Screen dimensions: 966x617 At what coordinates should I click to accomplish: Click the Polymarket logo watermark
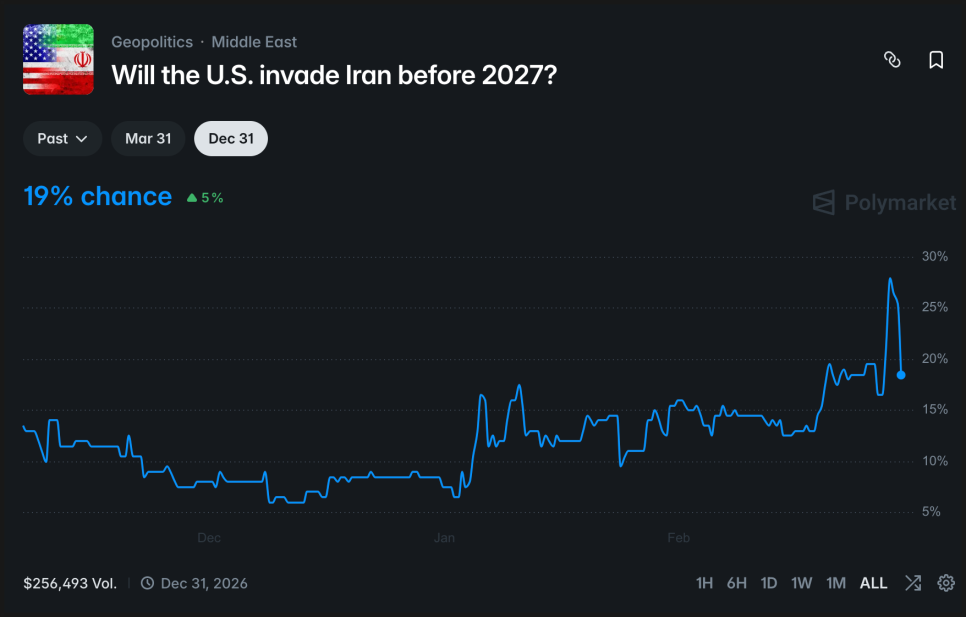(x=884, y=203)
